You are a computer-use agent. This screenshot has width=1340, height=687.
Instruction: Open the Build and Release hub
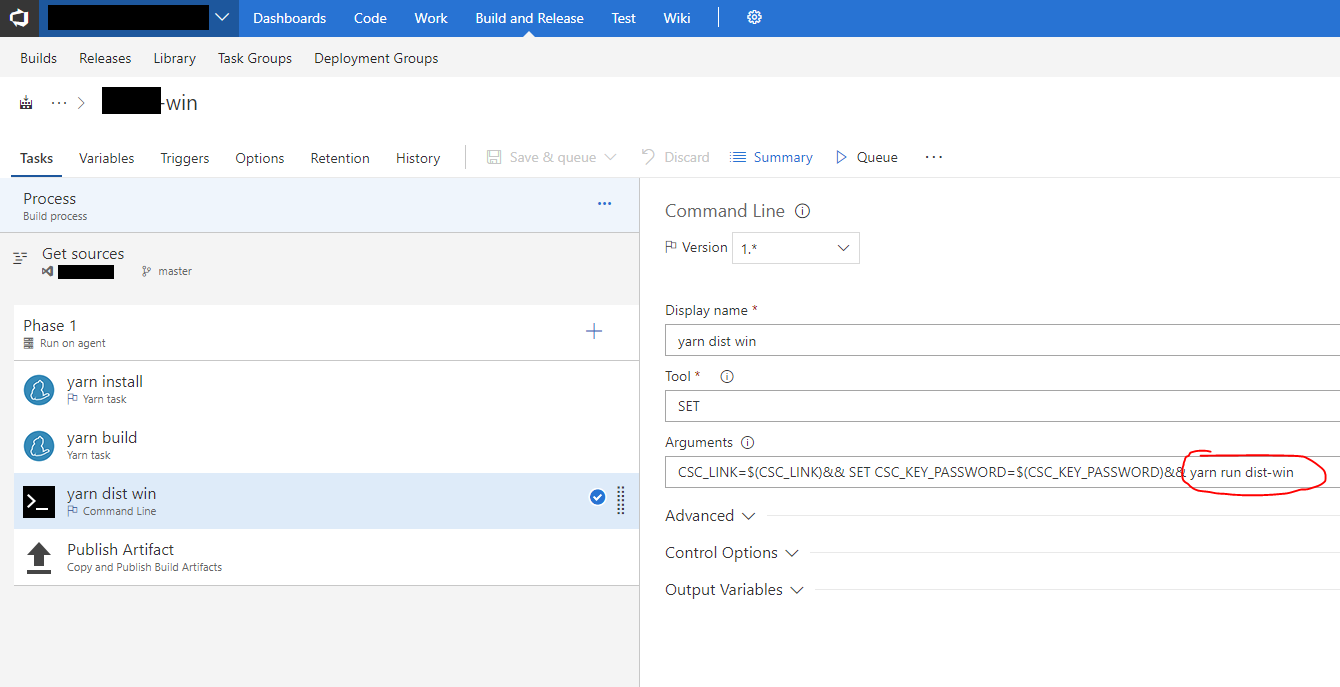coord(530,18)
